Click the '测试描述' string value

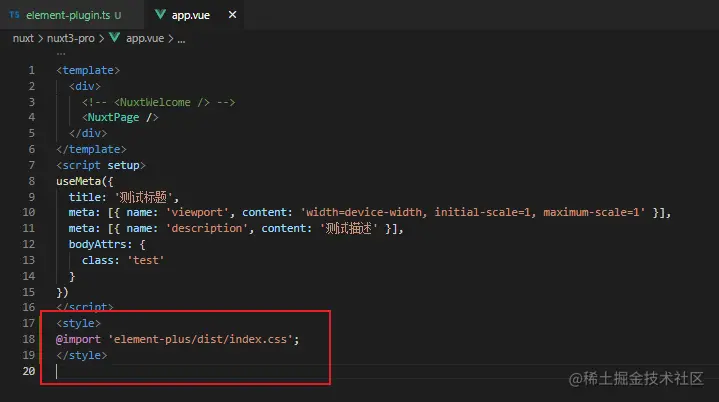pyautogui.click(x=349, y=228)
